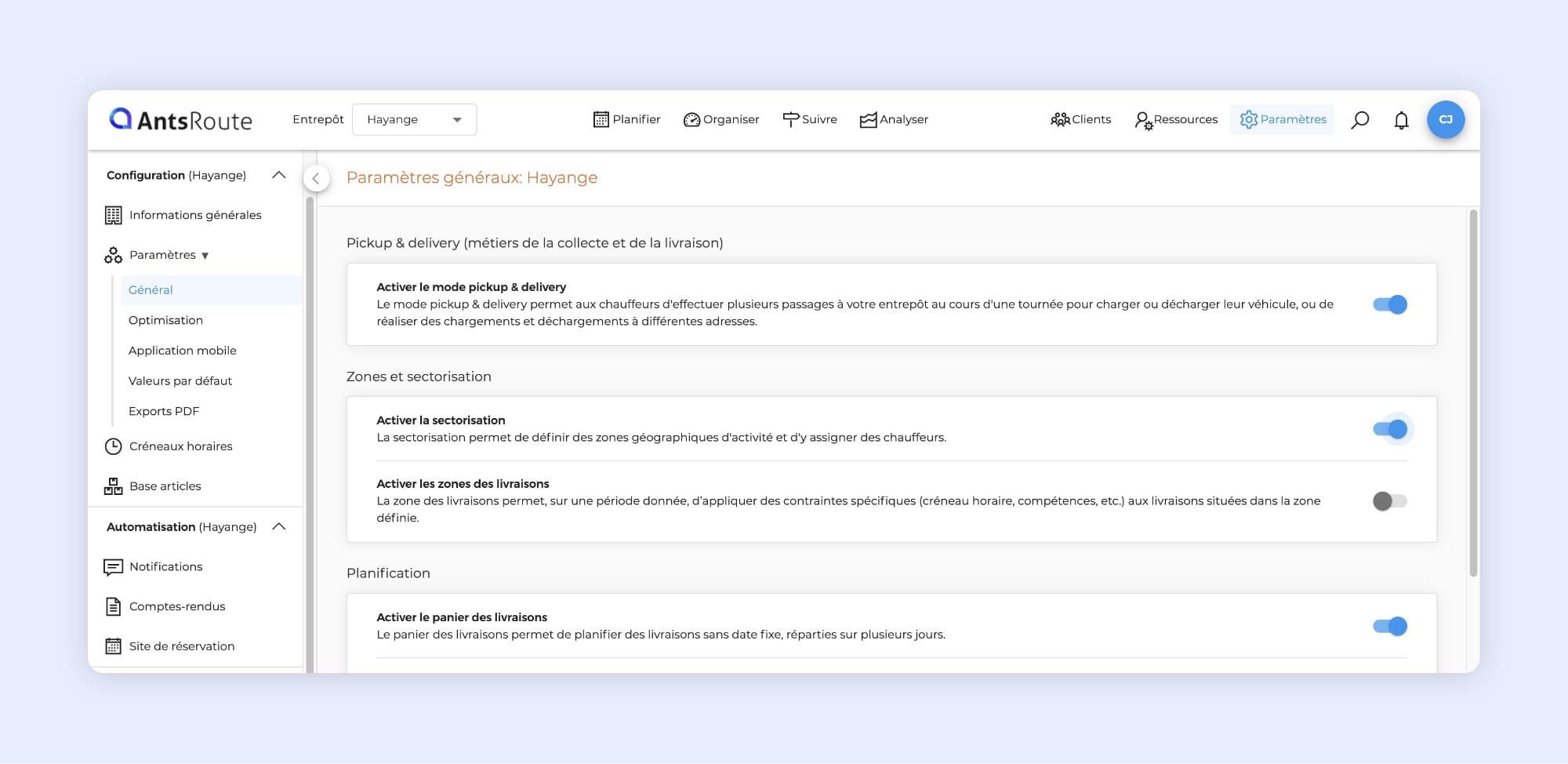Viewport: 1568px width, 764px height.
Task: Collapse the Automatisation (Hayange) section
Action: [278, 526]
